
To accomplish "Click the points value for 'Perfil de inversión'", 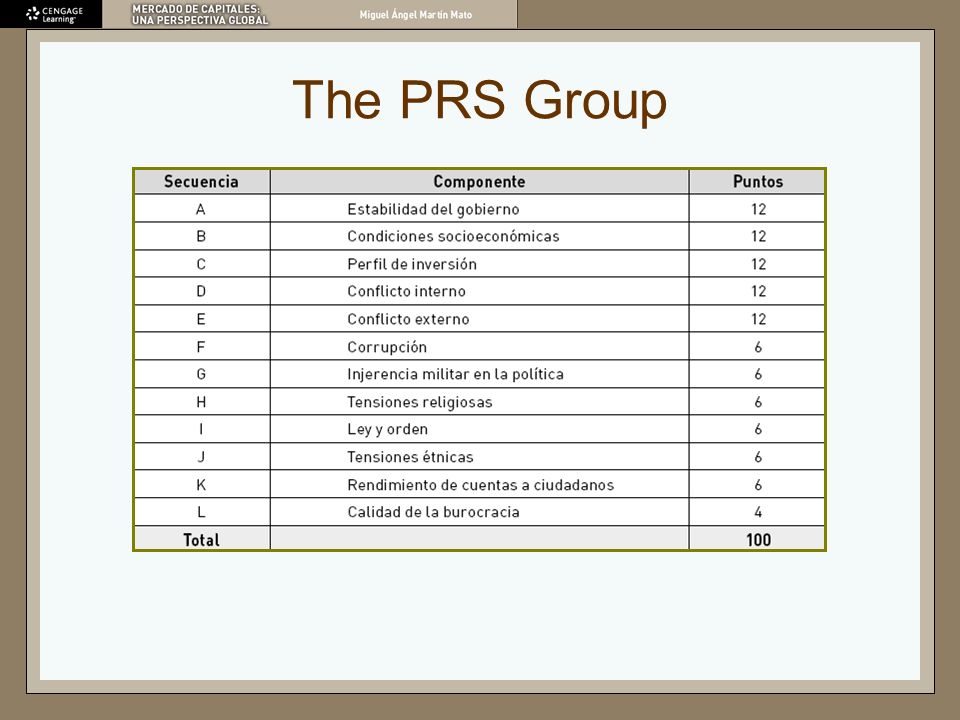I will (x=759, y=264).
